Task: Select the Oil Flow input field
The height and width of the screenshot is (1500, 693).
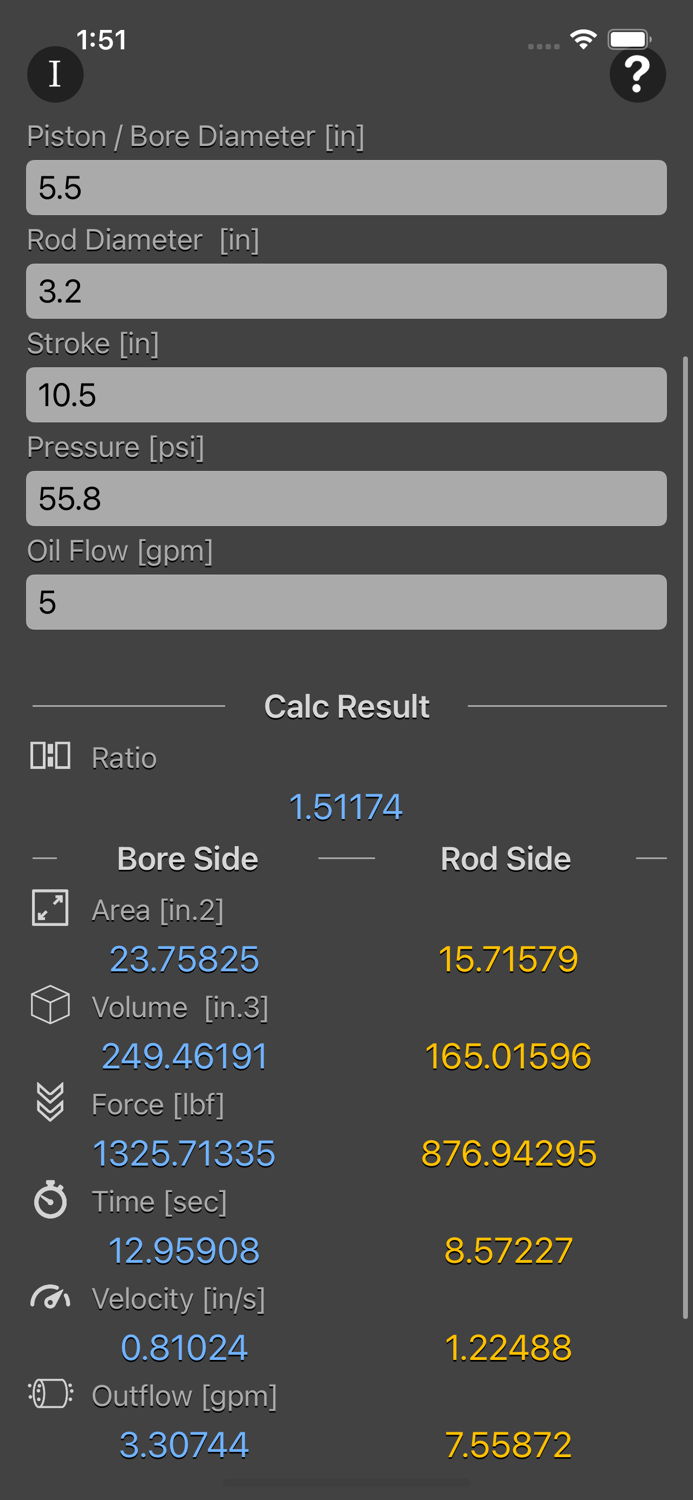Action: coord(346,602)
